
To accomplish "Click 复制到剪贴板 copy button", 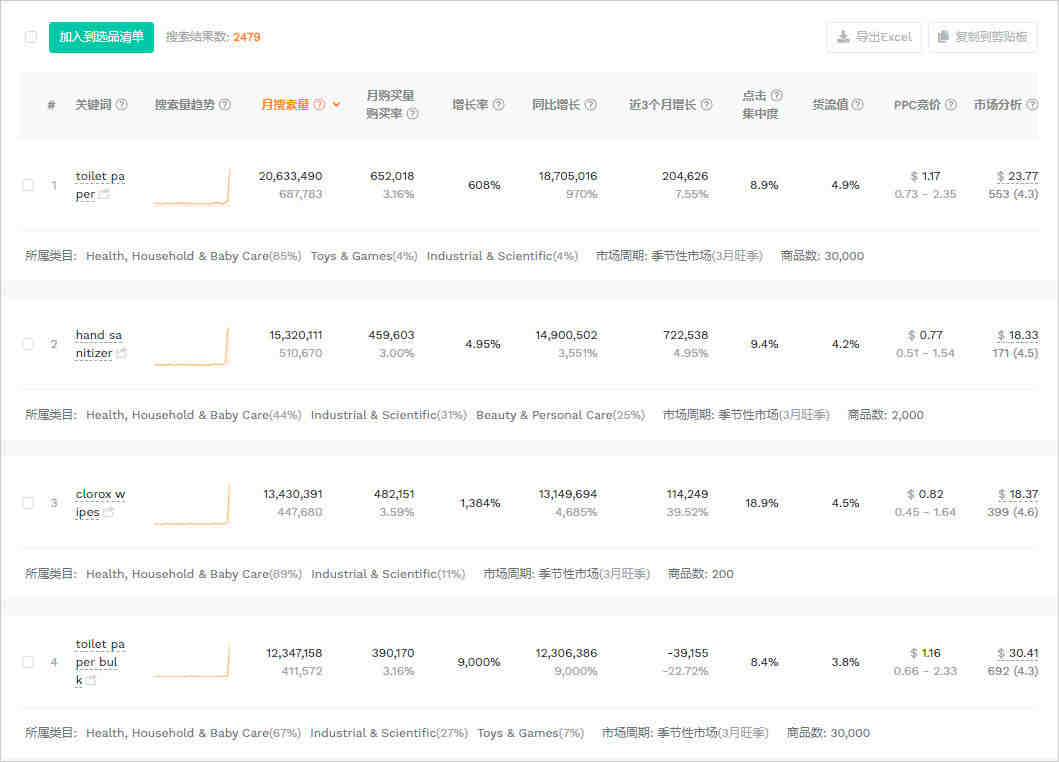I will pos(982,37).
